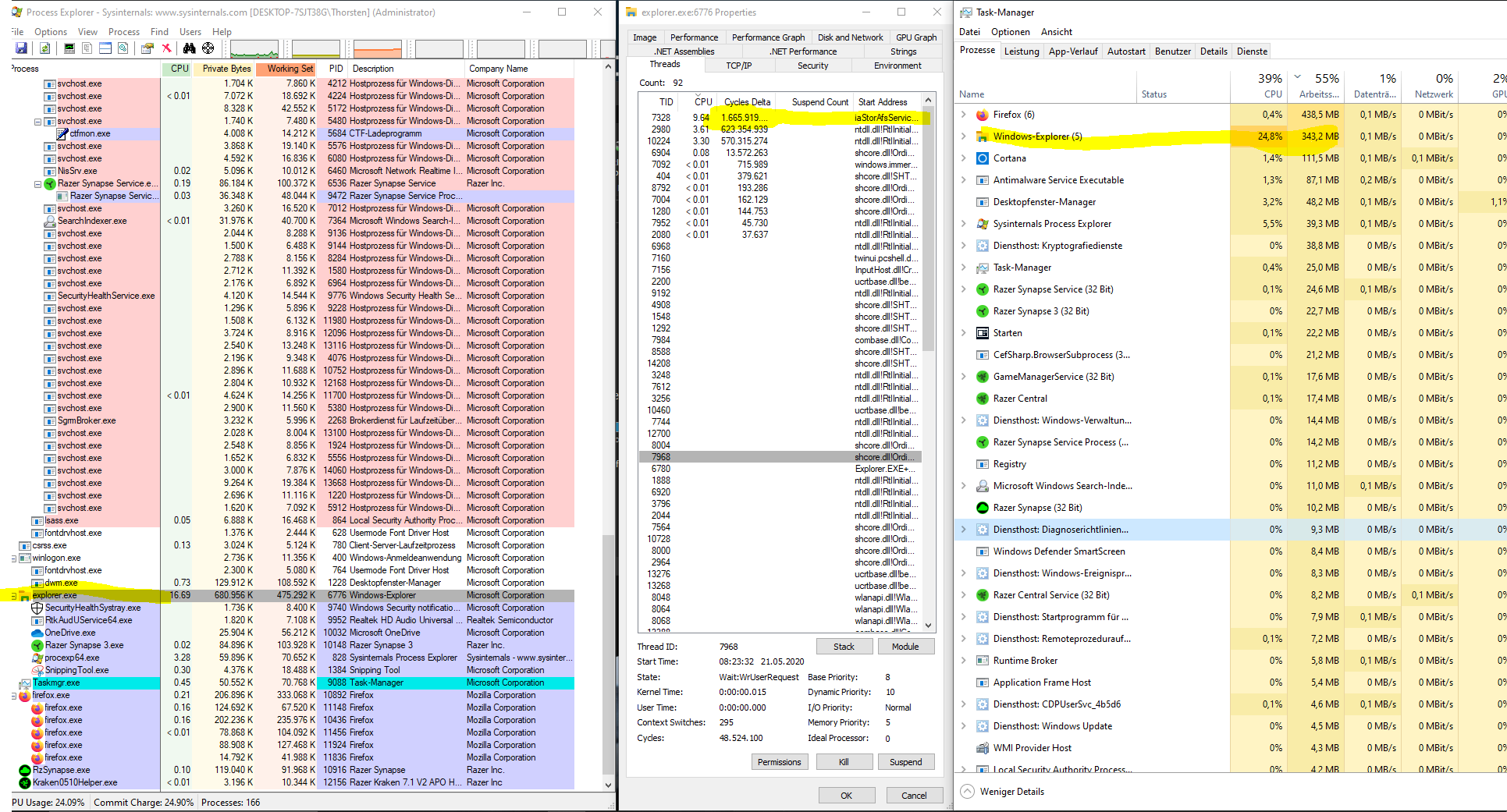Switch to the Environment tab in Properties
This screenshot has height=812, width=1507.
[x=897, y=66]
